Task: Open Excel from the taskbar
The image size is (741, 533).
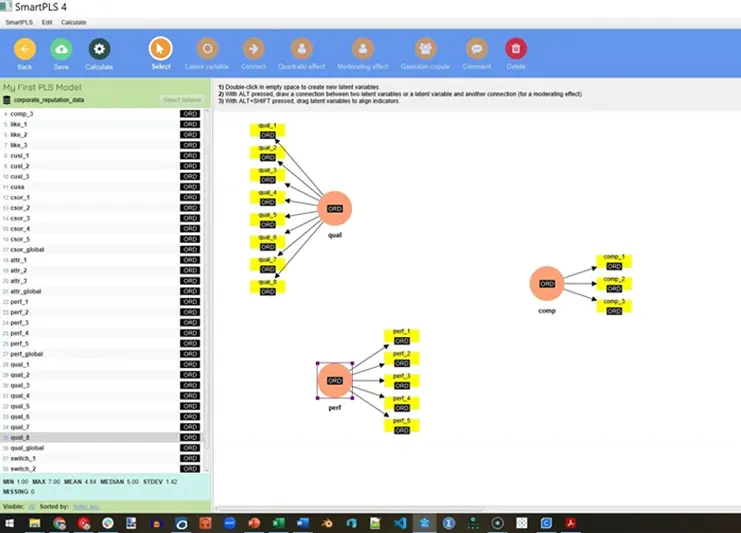Action: [278, 523]
